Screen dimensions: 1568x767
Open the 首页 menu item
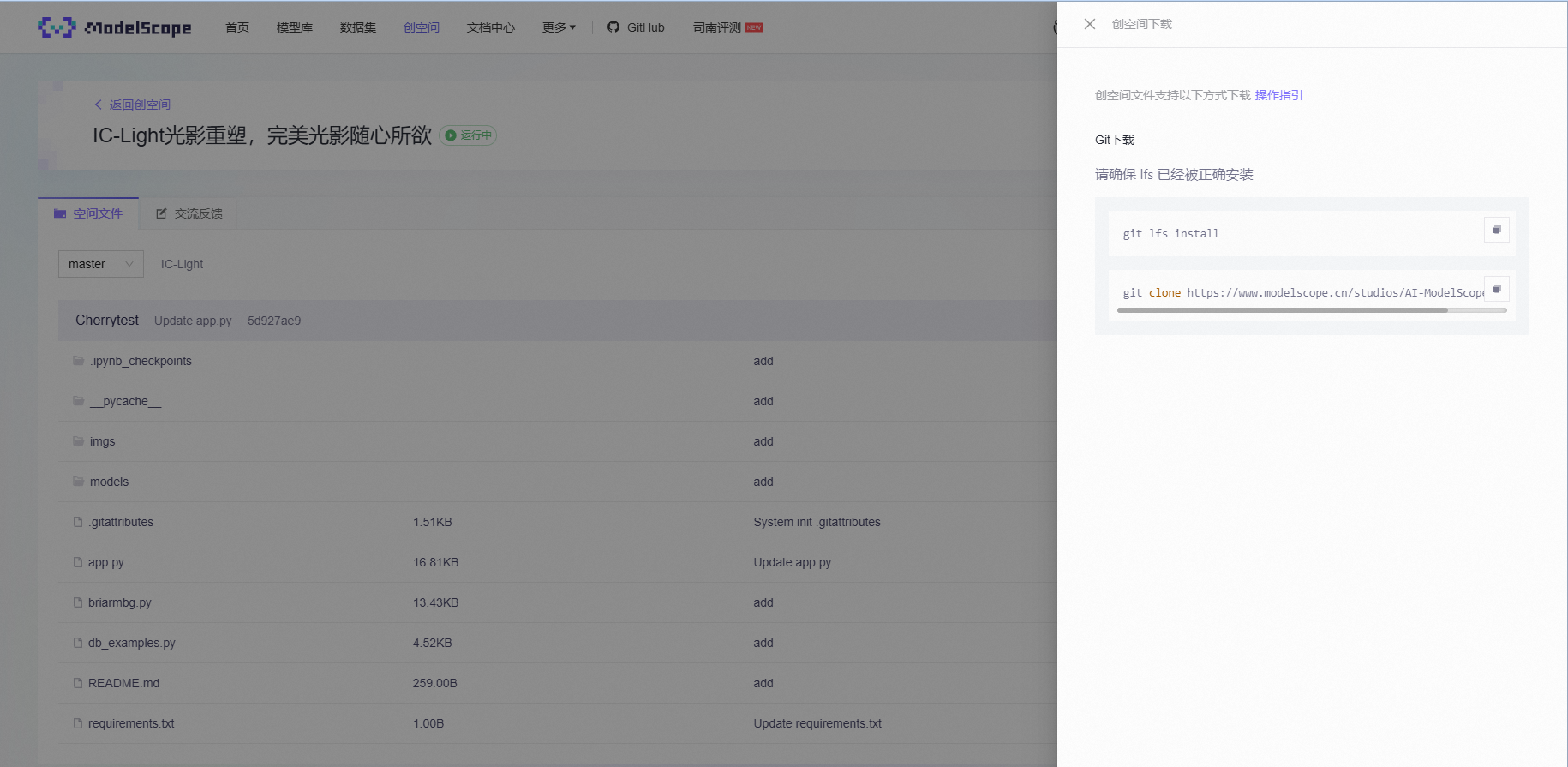(237, 27)
